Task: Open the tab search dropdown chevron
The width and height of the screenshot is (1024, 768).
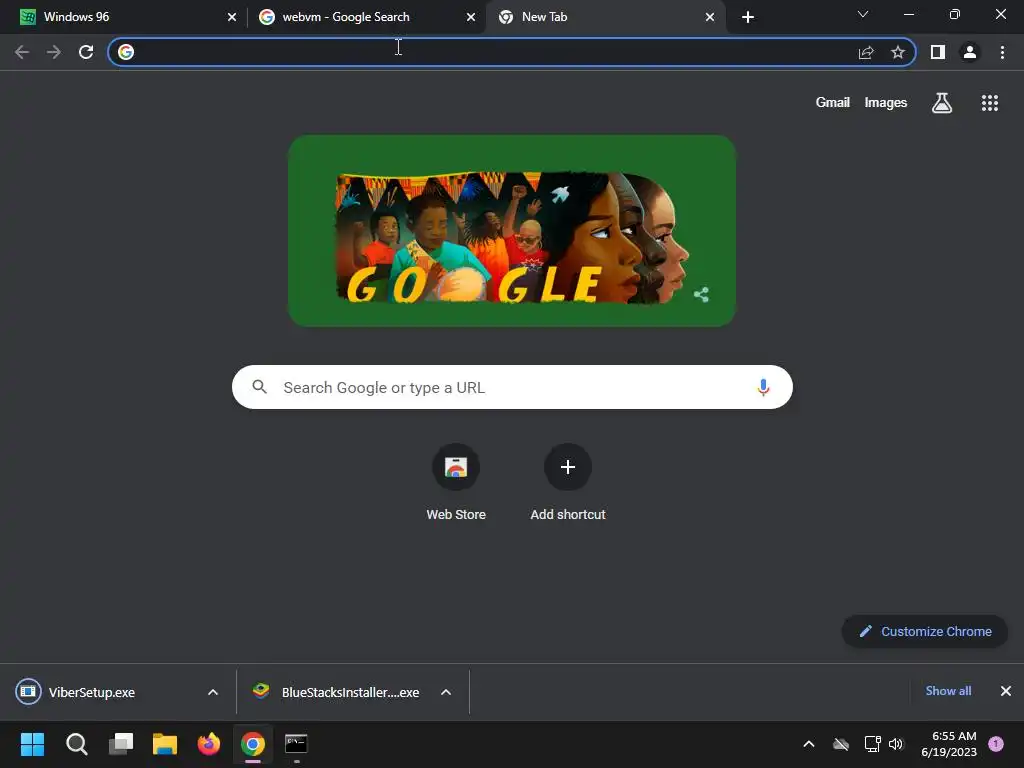Action: [863, 14]
